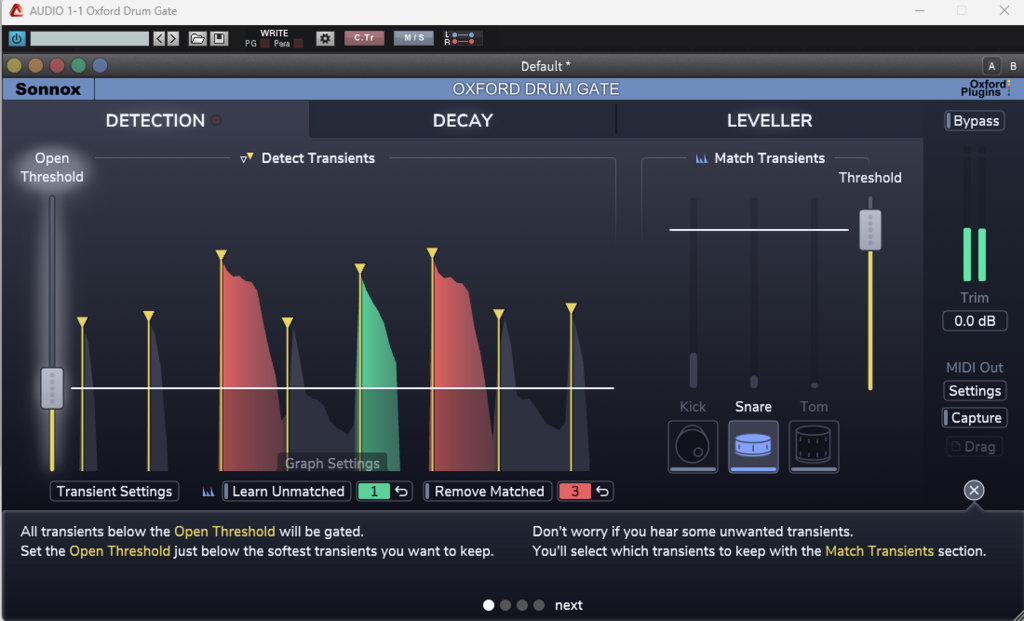Click the Drag MIDI button
Screen dimensions: 1024x621
[974, 447]
